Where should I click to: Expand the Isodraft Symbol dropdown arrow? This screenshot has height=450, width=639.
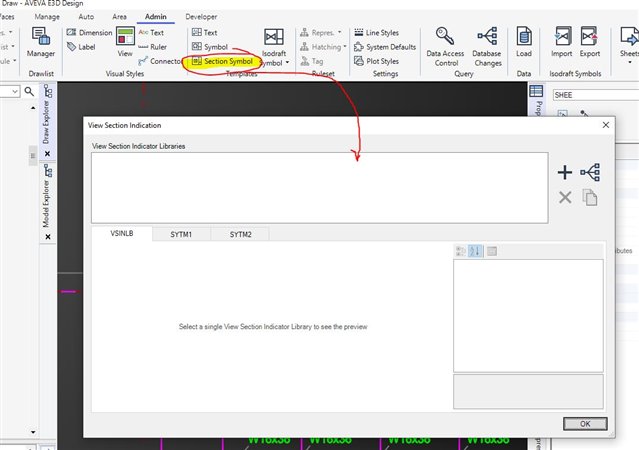(287, 63)
